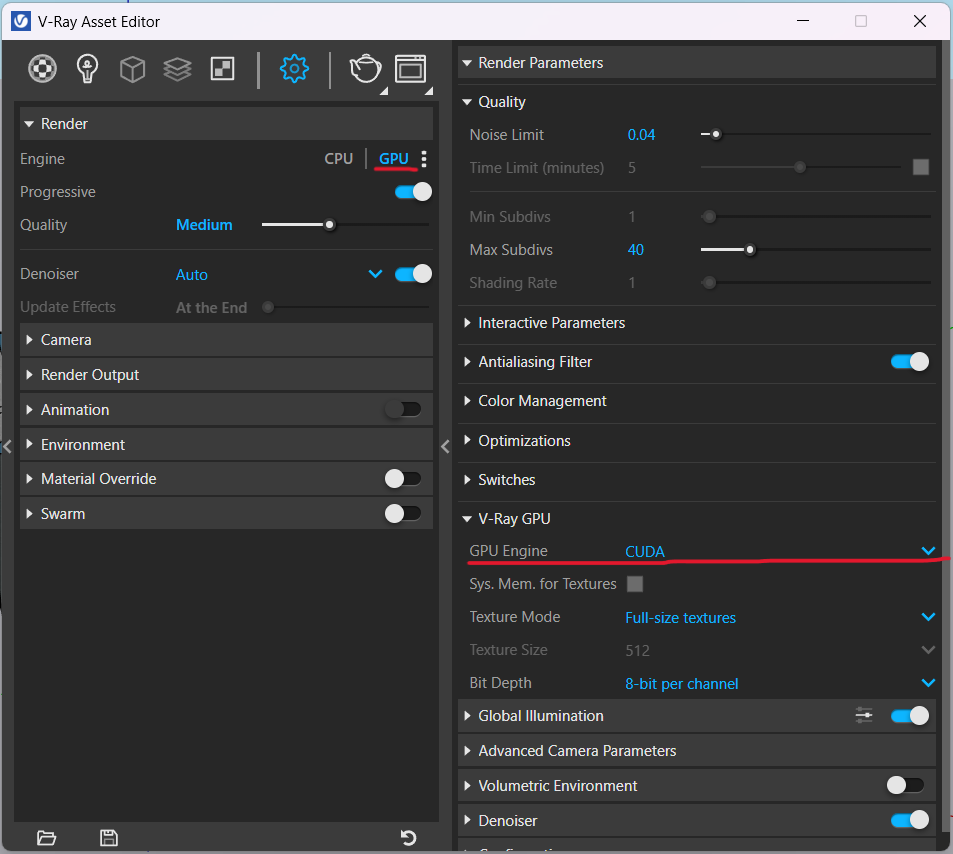Click the 8-bit per channel value
Viewport: 953px width, 854px height.
[681, 684]
